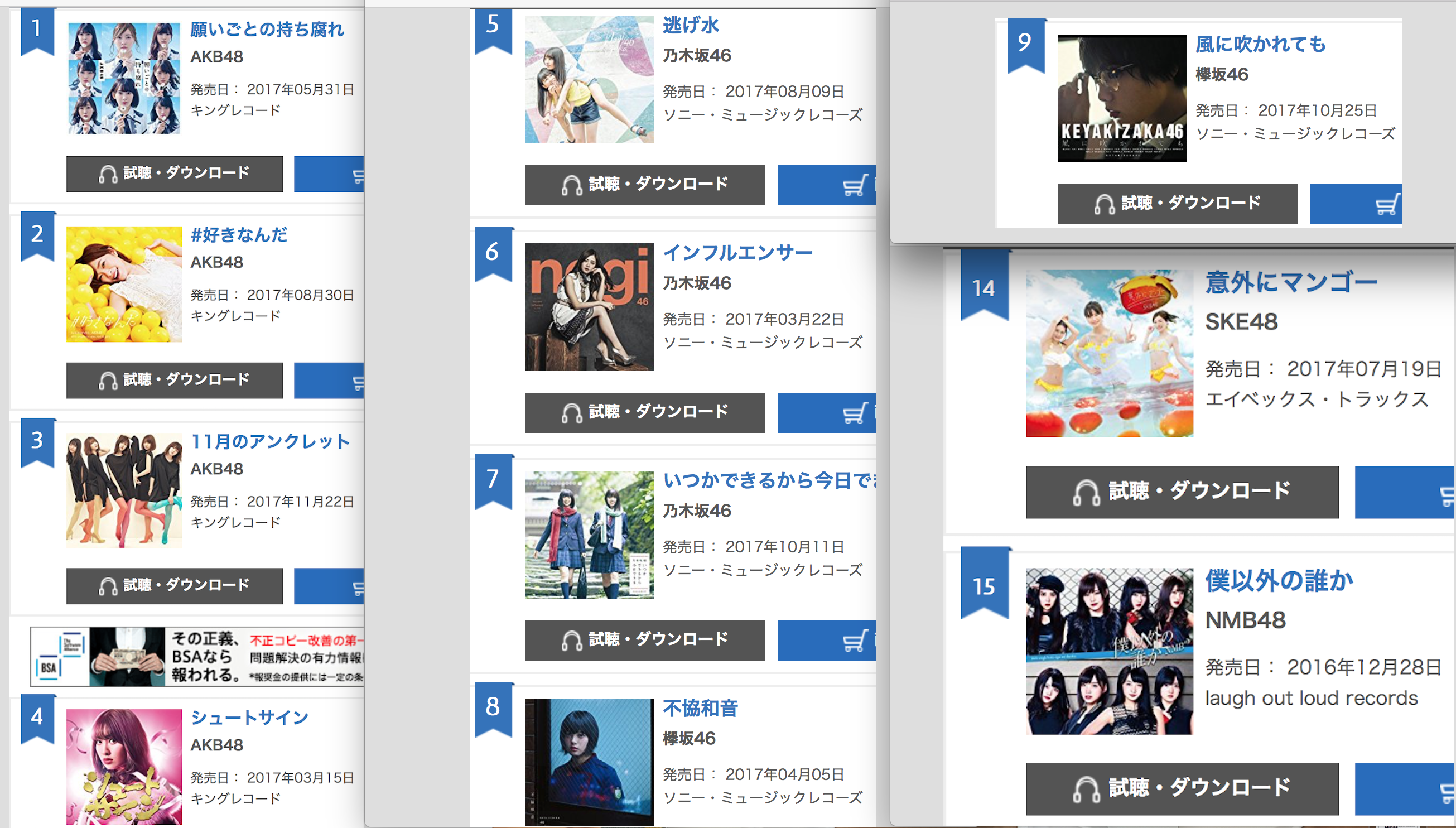Open 試聴・ダウンロード for 11月のアンクレット
The image size is (1456, 828).
click(175, 586)
